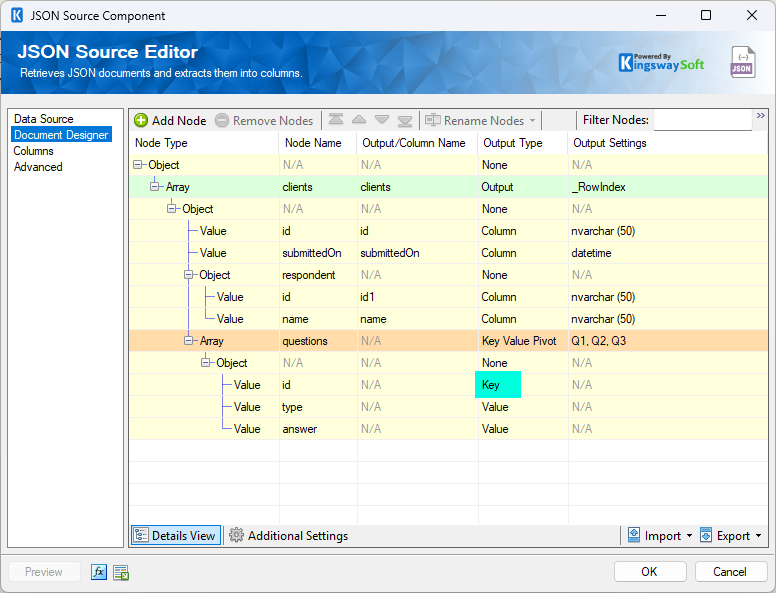This screenshot has width=776, height=593.
Task: Click the Node Name column header
Action: [318, 143]
